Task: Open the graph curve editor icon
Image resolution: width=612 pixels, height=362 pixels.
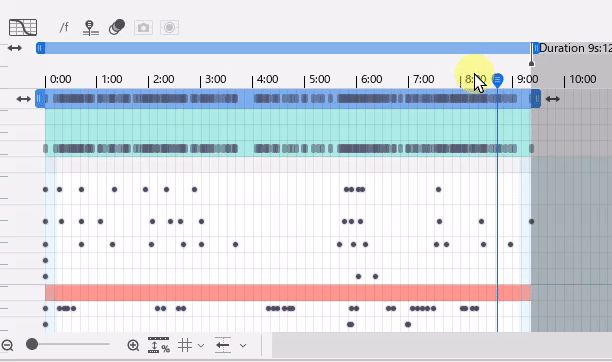Action: (x=23, y=27)
